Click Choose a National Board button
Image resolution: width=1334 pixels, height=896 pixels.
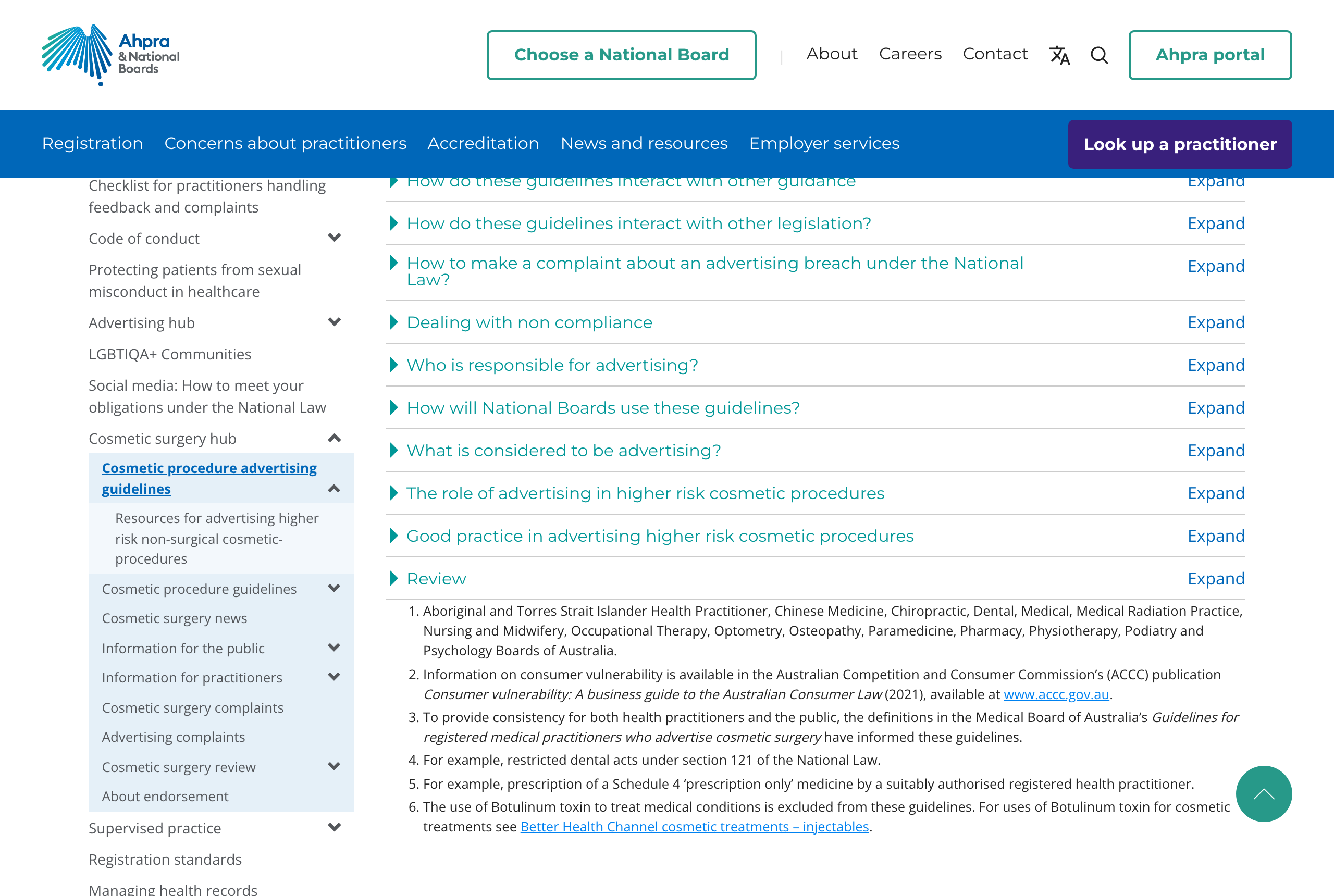[x=621, y=55]
